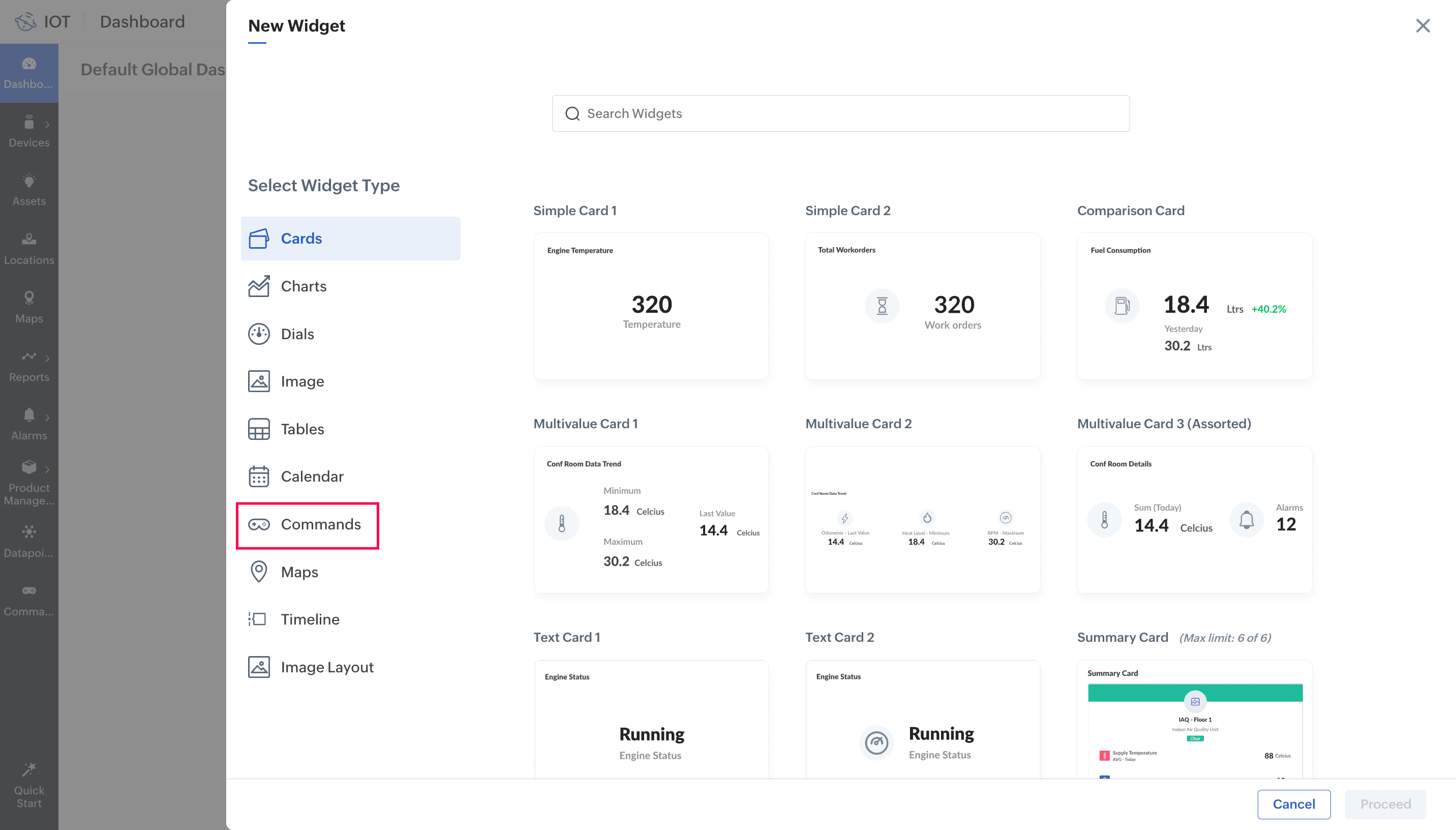Expand the Devices sidebar chevron
The width and height of the screenshot is (1456, 830).
tap(47, 124)
